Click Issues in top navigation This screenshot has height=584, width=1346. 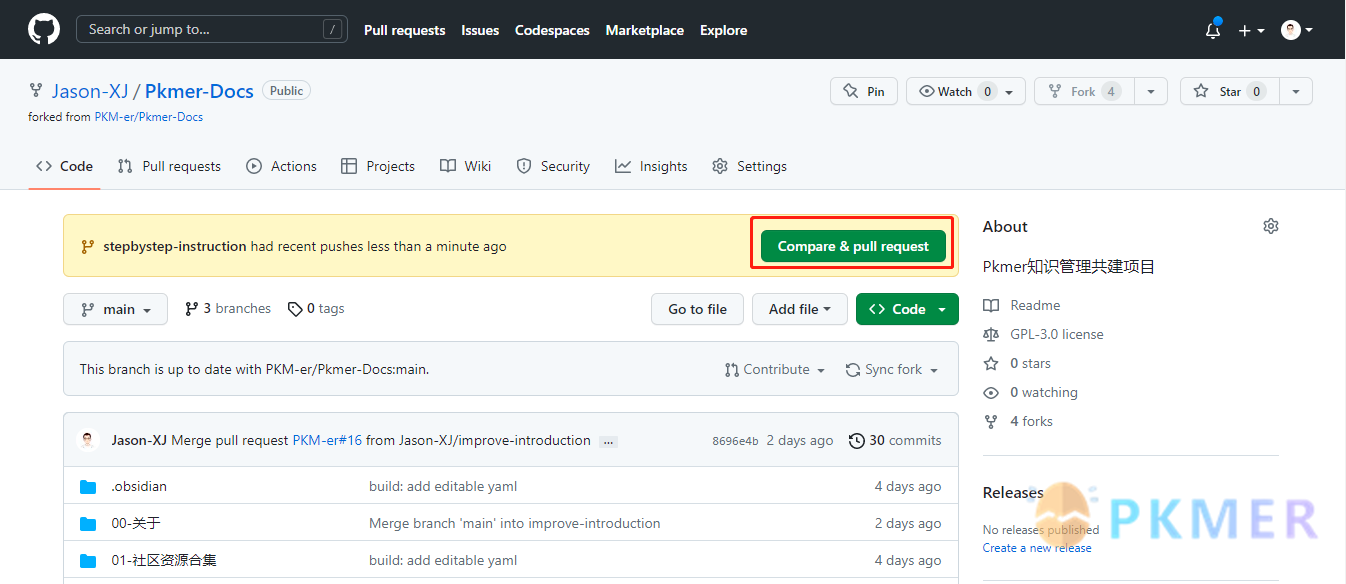[480, 30]
